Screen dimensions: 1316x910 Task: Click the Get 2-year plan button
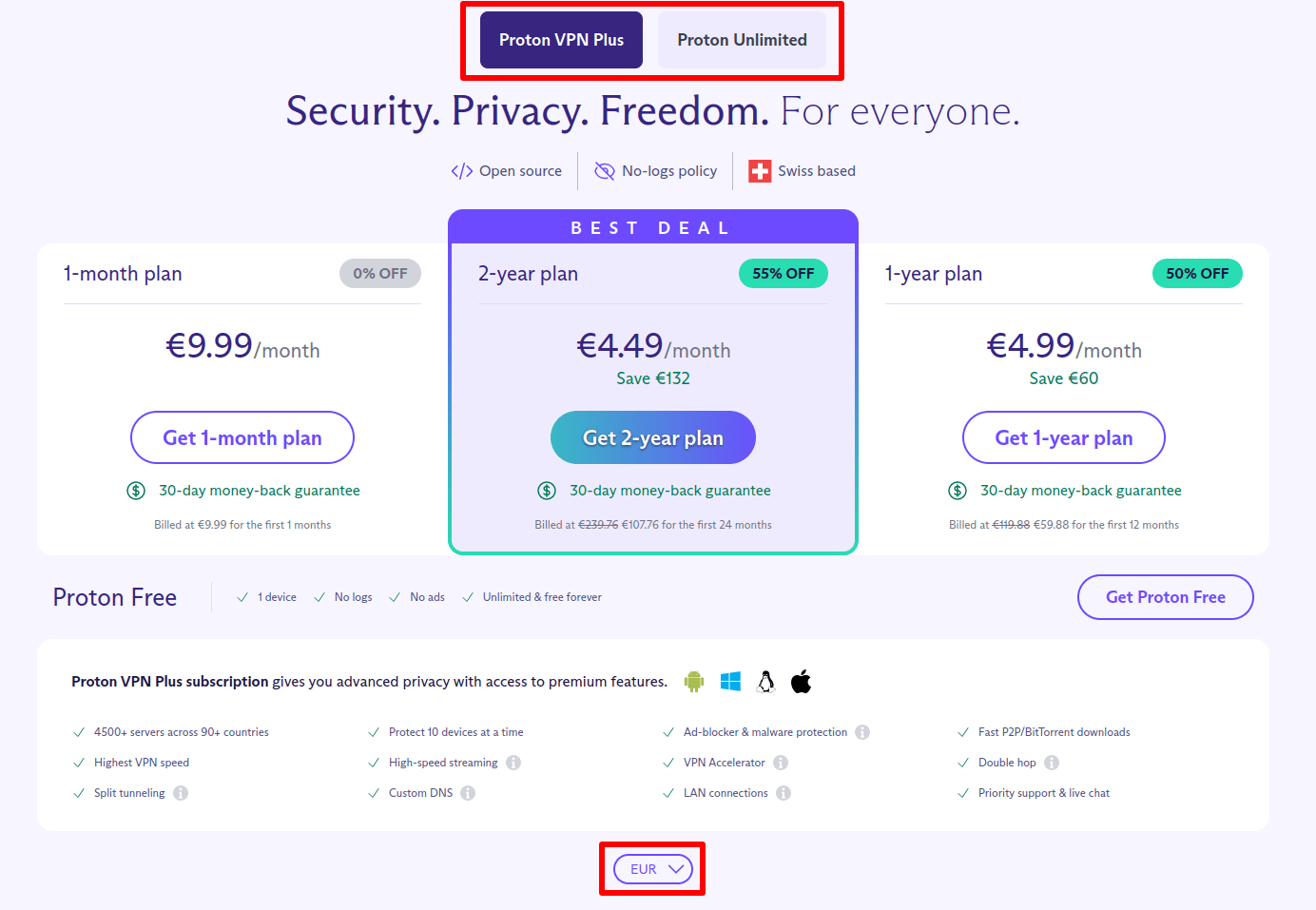click(652, 437)
